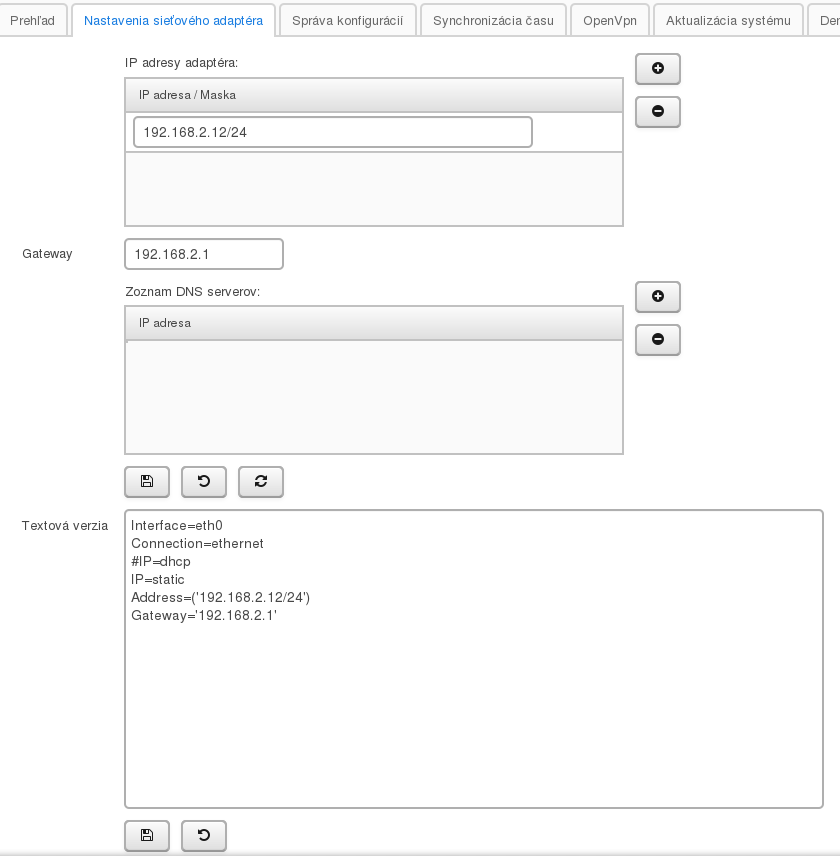Add a new DNS server entry
Image resolution: width=840 pixels, height=856 pixels.
coord(658,297)
